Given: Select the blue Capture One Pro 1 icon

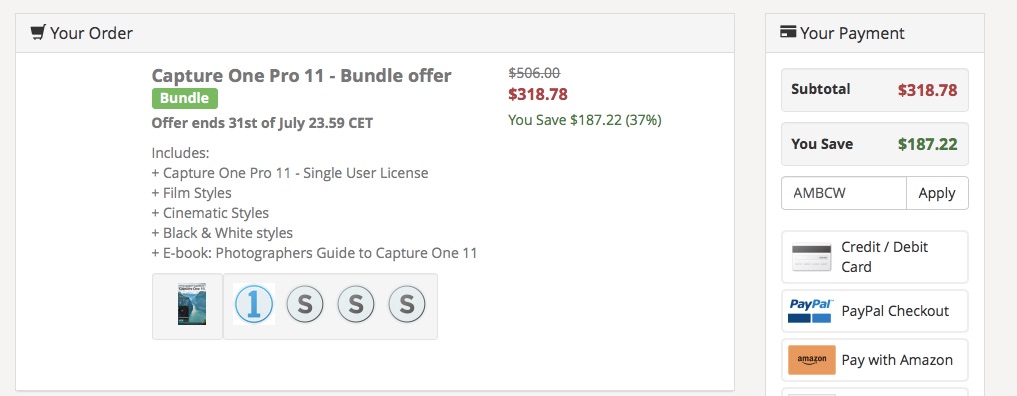Looking at the screenshot, I should (x=254, y=304).
